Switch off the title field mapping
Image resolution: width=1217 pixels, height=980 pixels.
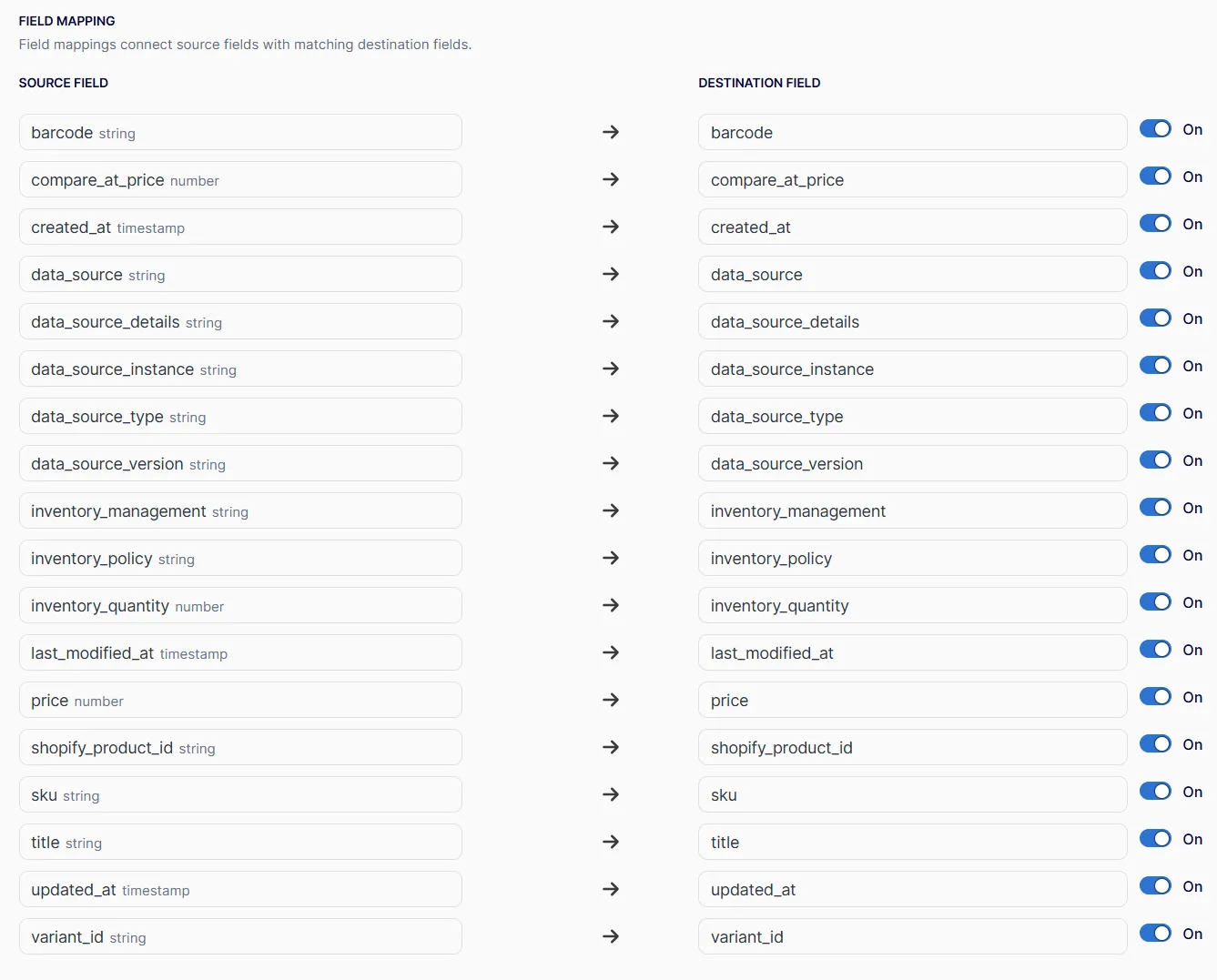click(x=1155, y=839)
